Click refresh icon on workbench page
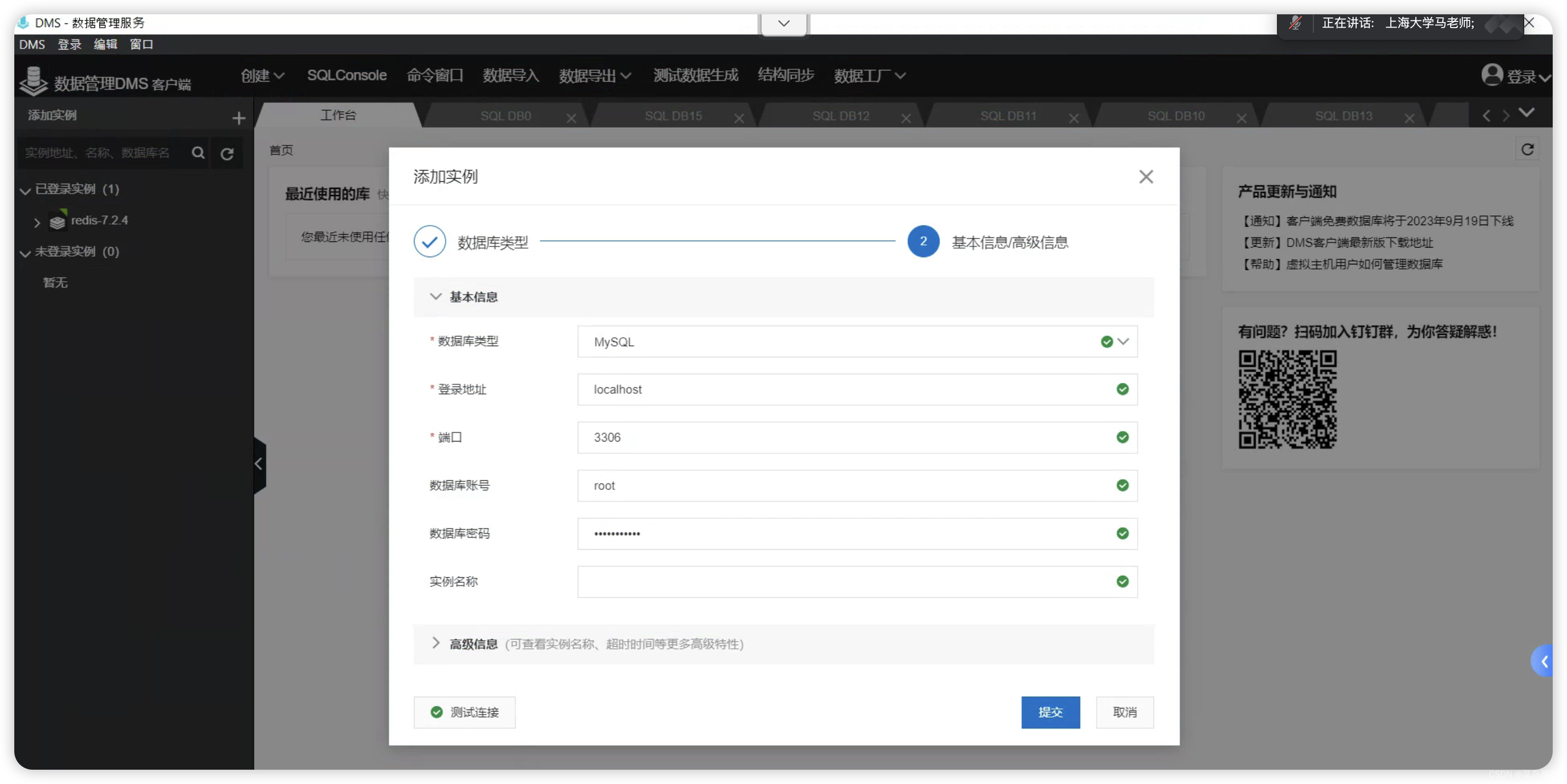This screenshot has height=784, width=1567. tap(1527, 150)
